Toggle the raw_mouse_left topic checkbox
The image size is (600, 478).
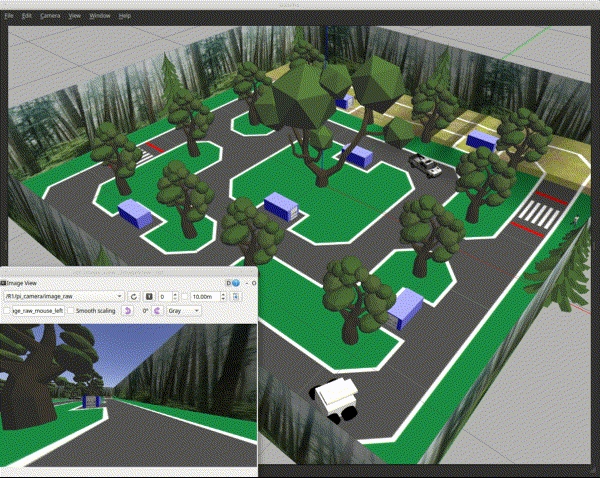point(6,311)
